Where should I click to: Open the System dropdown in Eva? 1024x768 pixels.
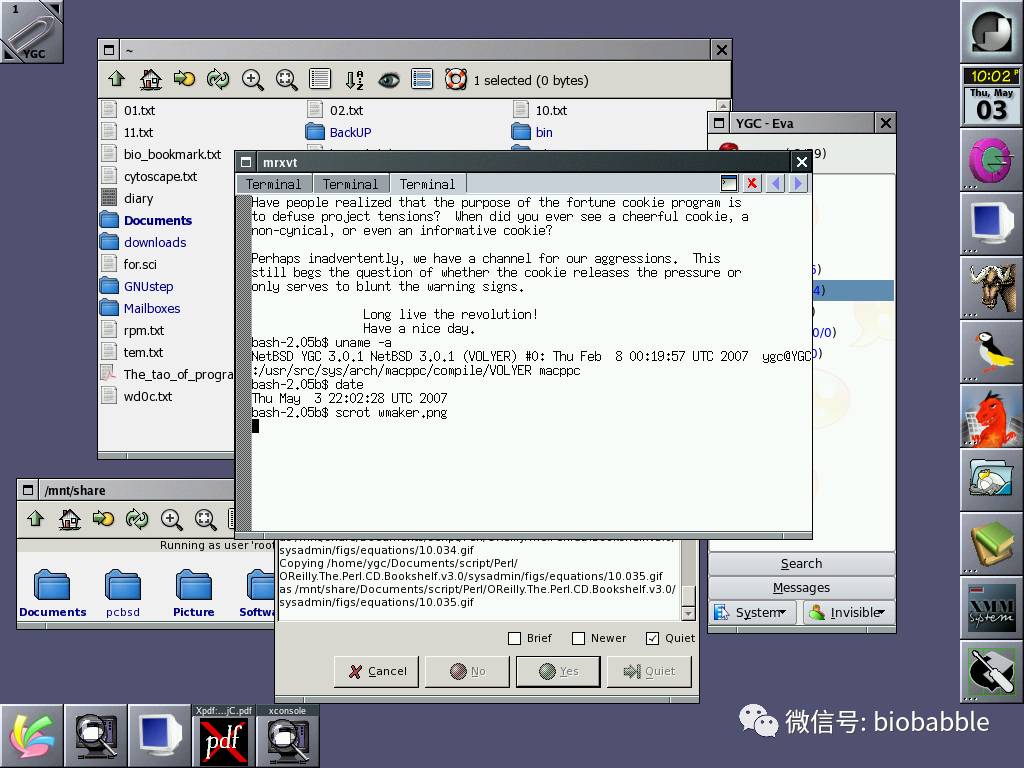pos(754,612)
